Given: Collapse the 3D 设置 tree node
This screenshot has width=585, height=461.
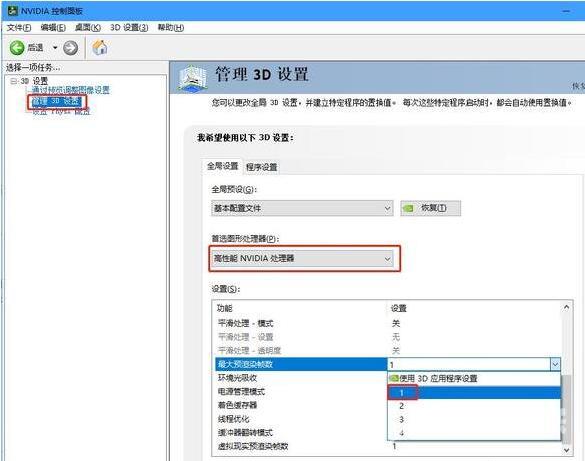Looking at the screenshot, I should [x=14, y=81].
